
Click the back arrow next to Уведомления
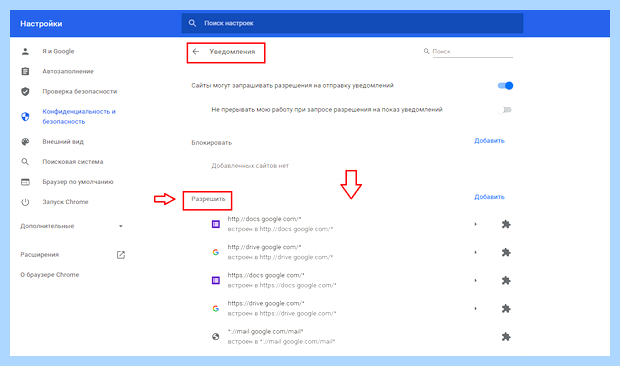pos(196,51)
